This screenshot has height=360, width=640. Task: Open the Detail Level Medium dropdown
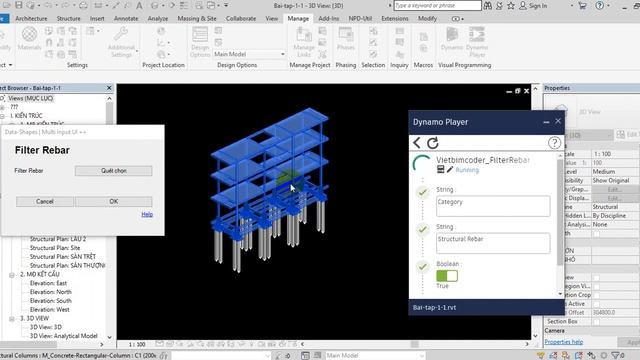pos(615,171)
